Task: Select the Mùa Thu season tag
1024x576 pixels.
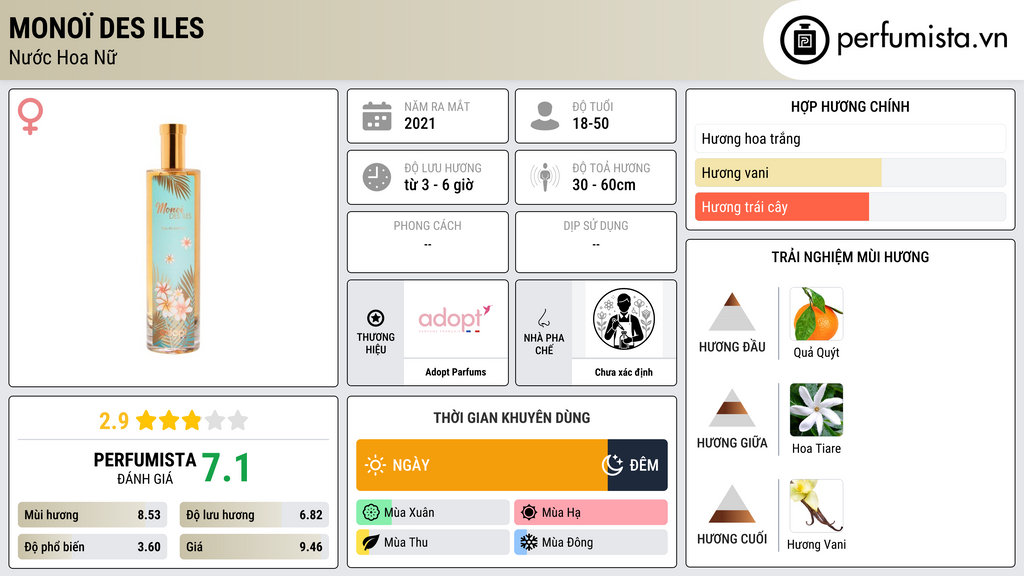Action: (x=433, y=542)
